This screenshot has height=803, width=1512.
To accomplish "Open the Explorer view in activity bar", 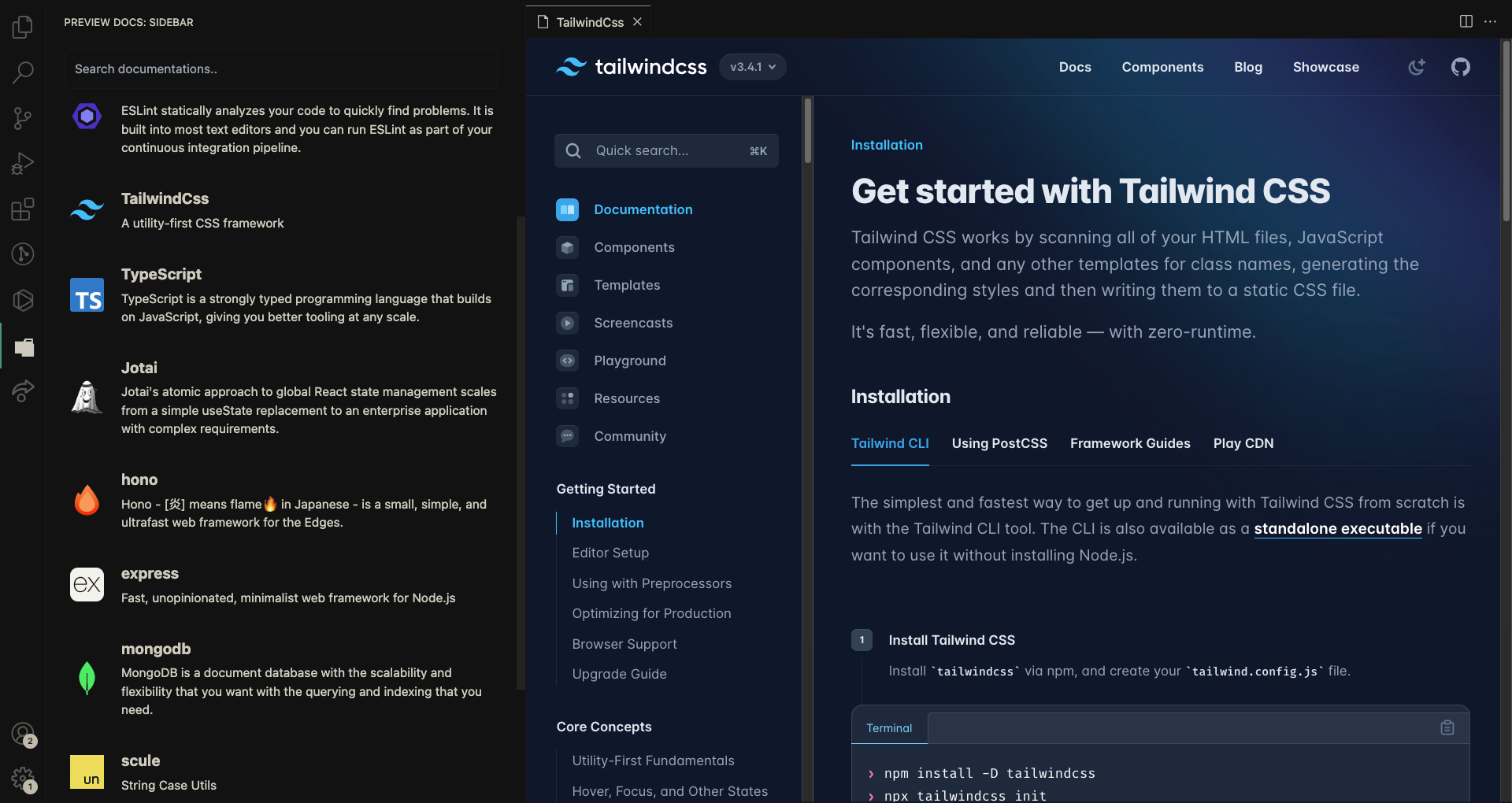I will coord(23,28).
